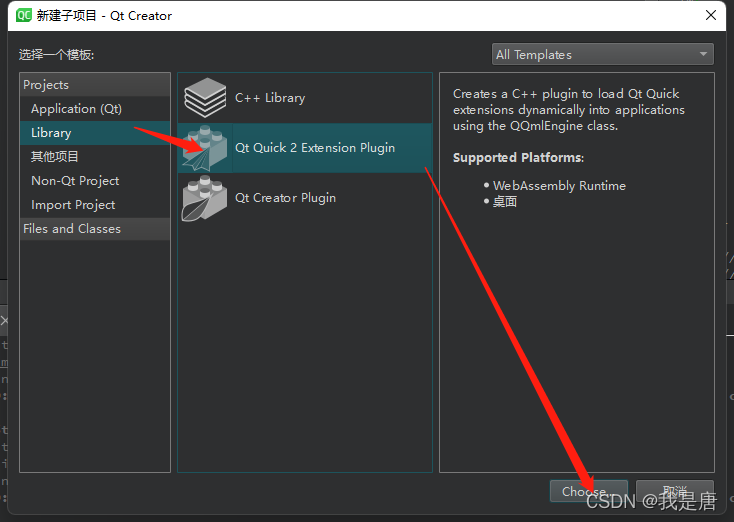Click the Choose button
This screenshot has width=734, height=522.
(x=588, y=491)
